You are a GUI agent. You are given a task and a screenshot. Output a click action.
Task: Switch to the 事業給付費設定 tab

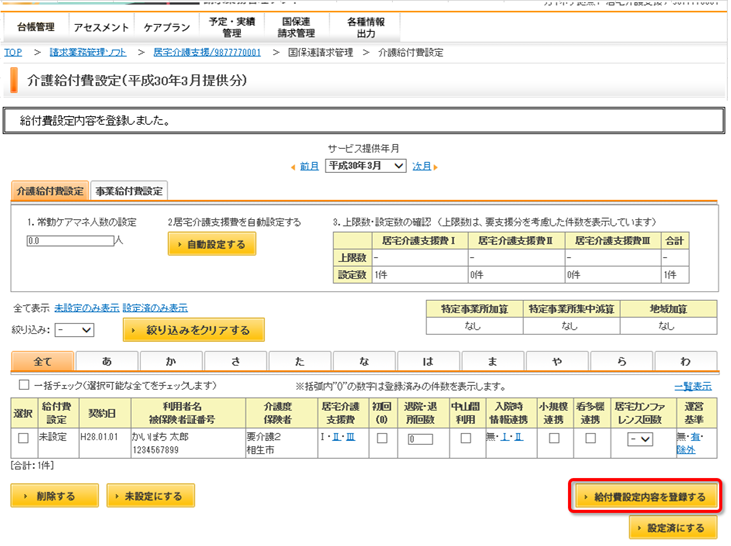[x=129, y=191]
